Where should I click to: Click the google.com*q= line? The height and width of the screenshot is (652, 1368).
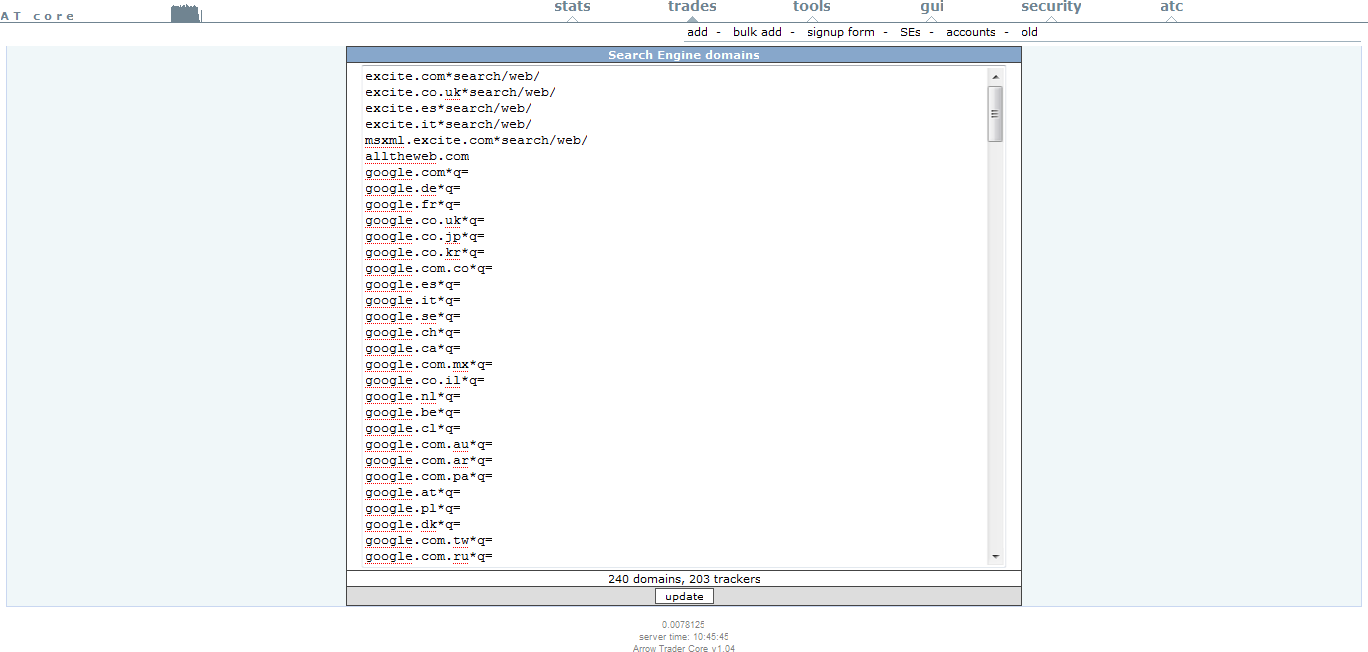point(417,172)
